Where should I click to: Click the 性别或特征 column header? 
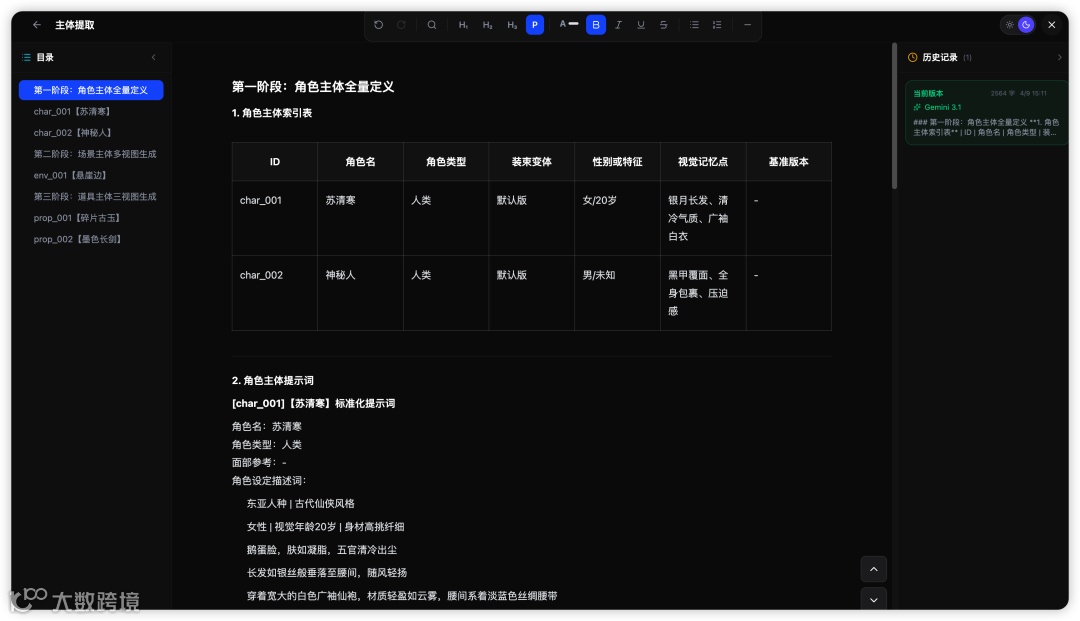tap(617, 162)
